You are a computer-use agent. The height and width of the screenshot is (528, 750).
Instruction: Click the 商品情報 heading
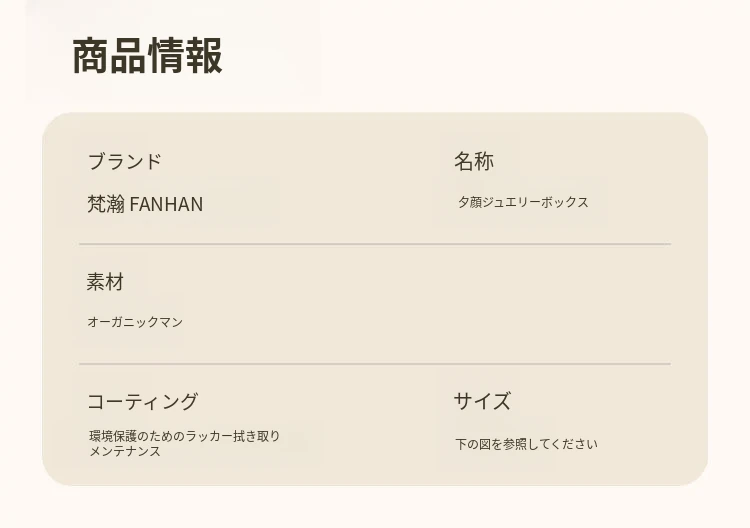(147, 56)
